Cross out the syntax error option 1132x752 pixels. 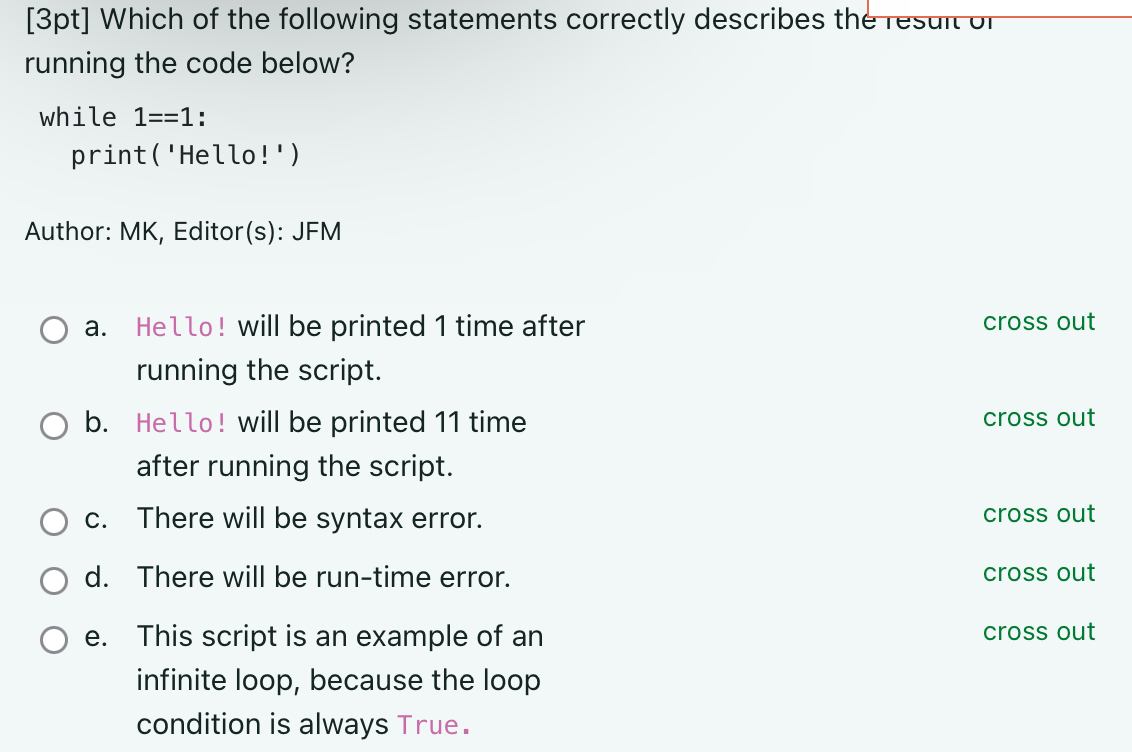pos(1038,514)
